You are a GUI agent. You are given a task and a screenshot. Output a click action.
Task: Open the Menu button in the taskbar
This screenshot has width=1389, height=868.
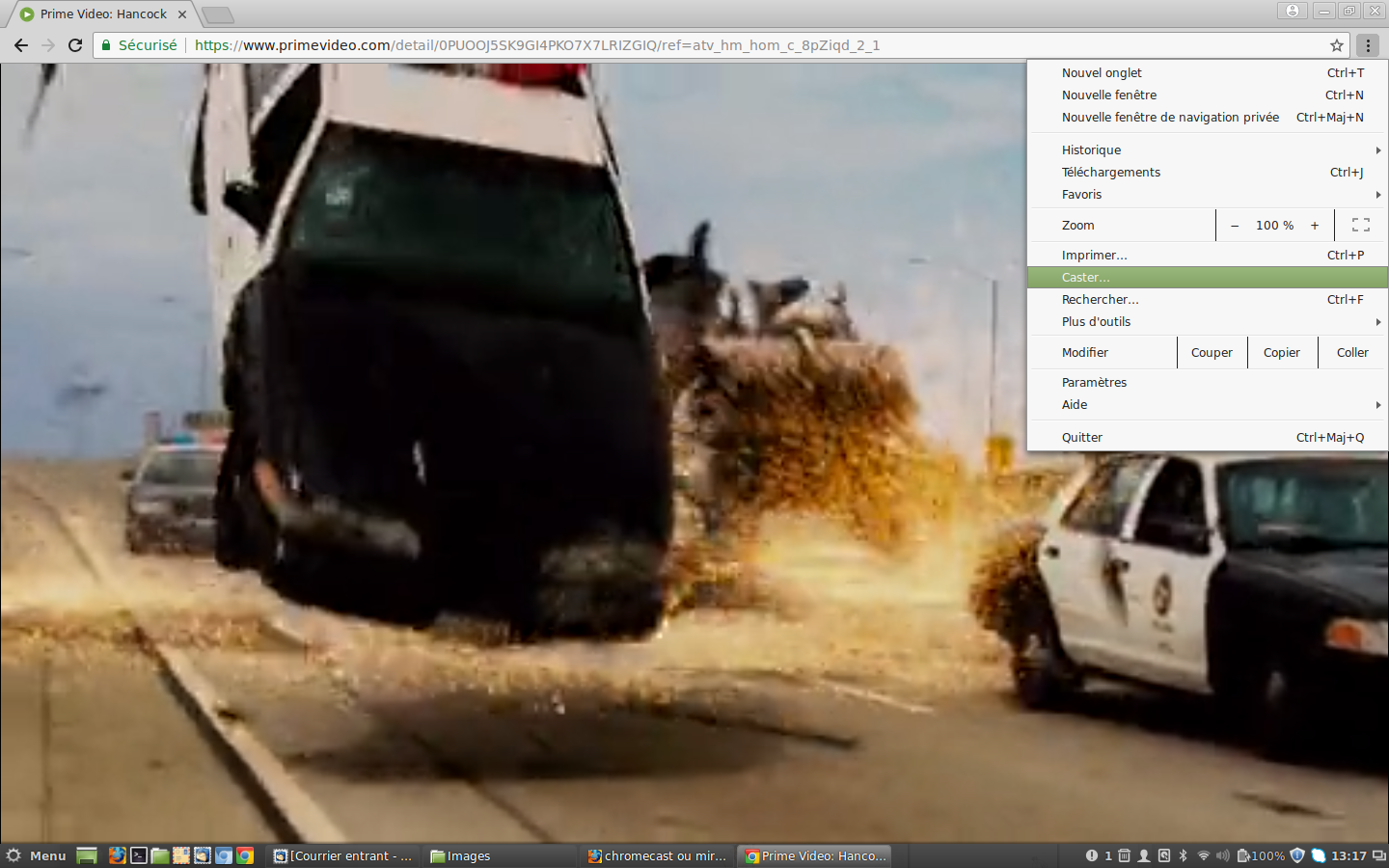36,855
